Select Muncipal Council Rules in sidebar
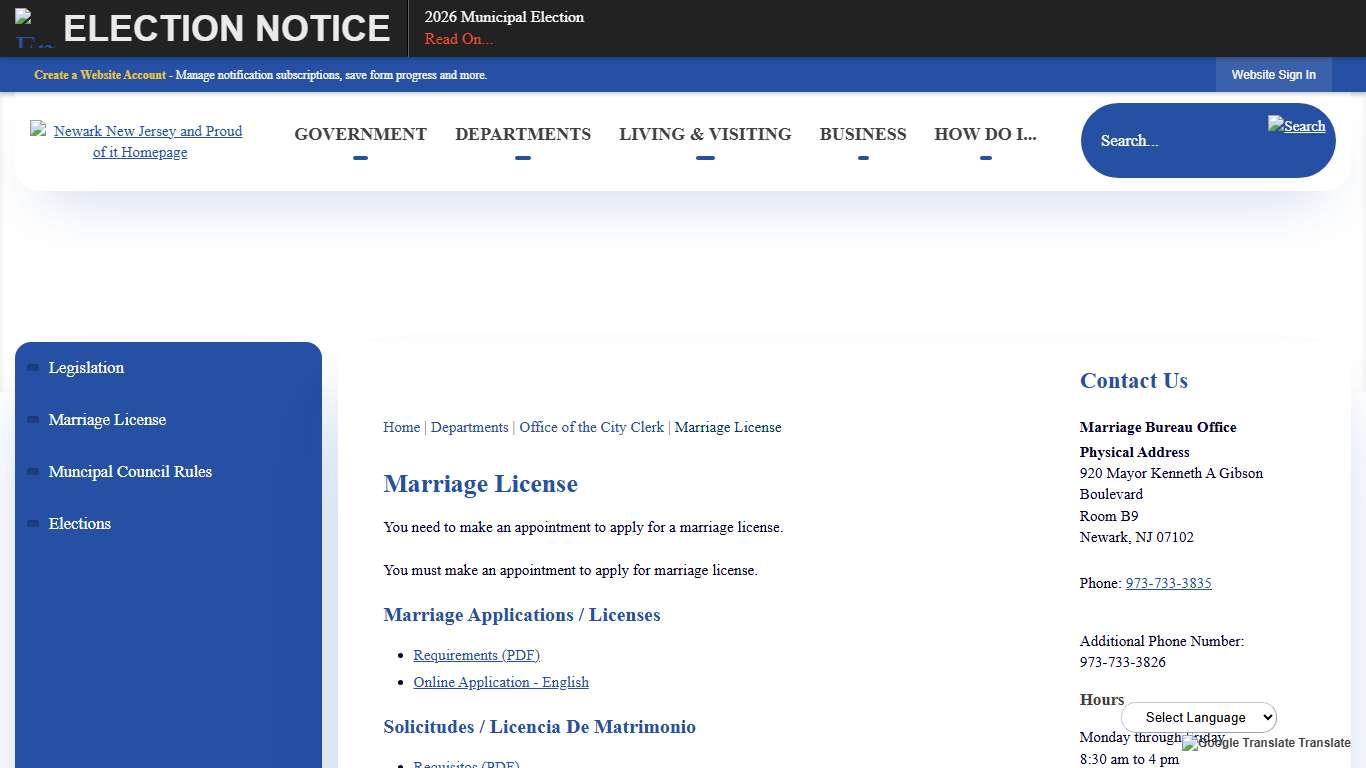Viewport: 1366px width, 768px height. tap(130, 471)
